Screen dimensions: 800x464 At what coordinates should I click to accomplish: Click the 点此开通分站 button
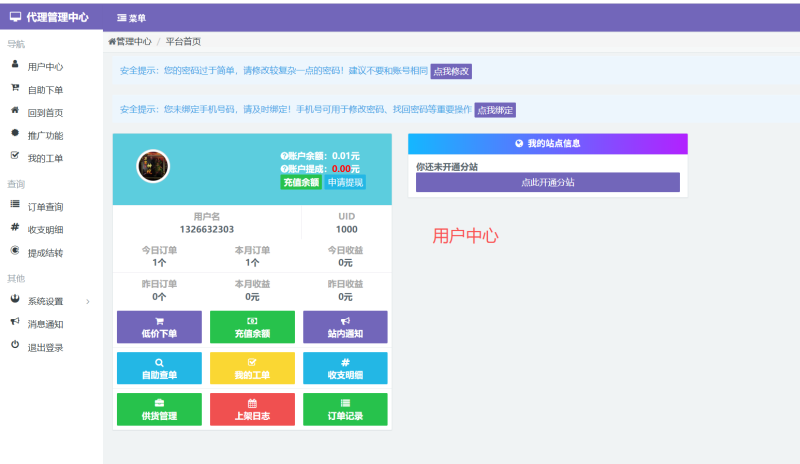[547, 182]
